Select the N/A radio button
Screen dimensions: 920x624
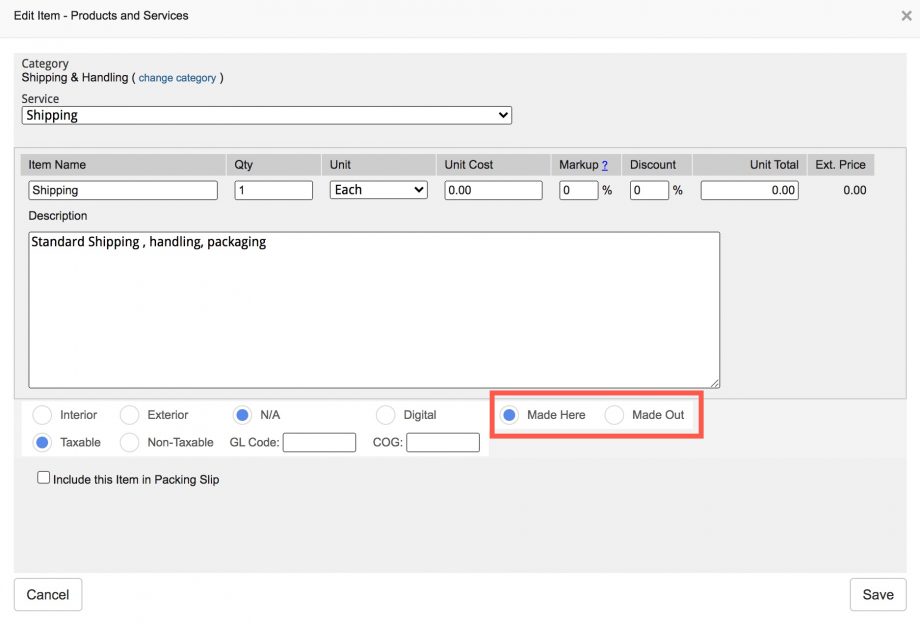(x=240, y=415)
